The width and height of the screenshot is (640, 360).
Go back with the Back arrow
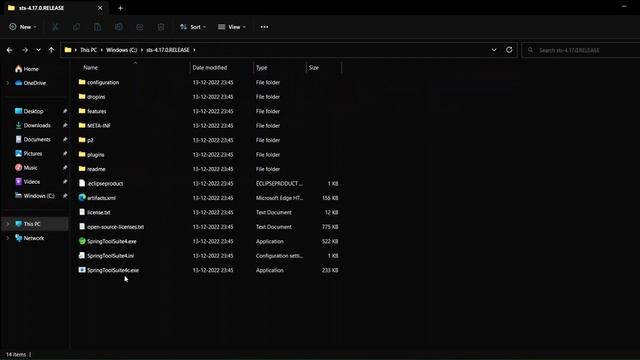tap(9, 50)
